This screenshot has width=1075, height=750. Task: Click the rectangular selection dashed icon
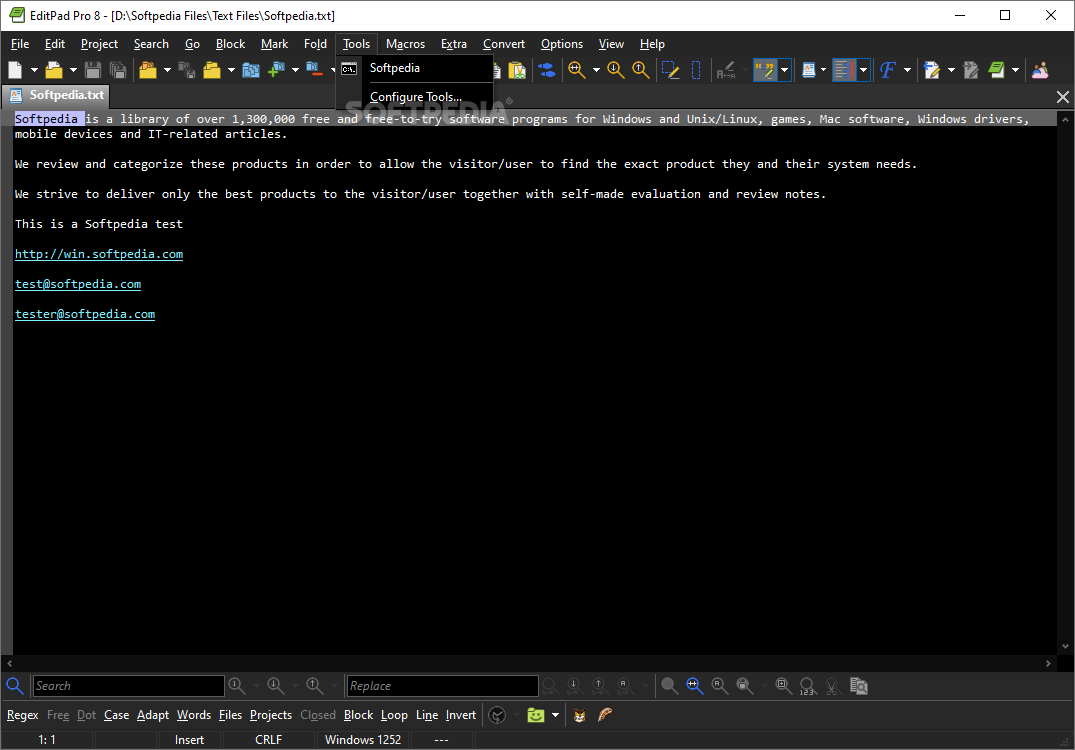[x=696, y=70]
